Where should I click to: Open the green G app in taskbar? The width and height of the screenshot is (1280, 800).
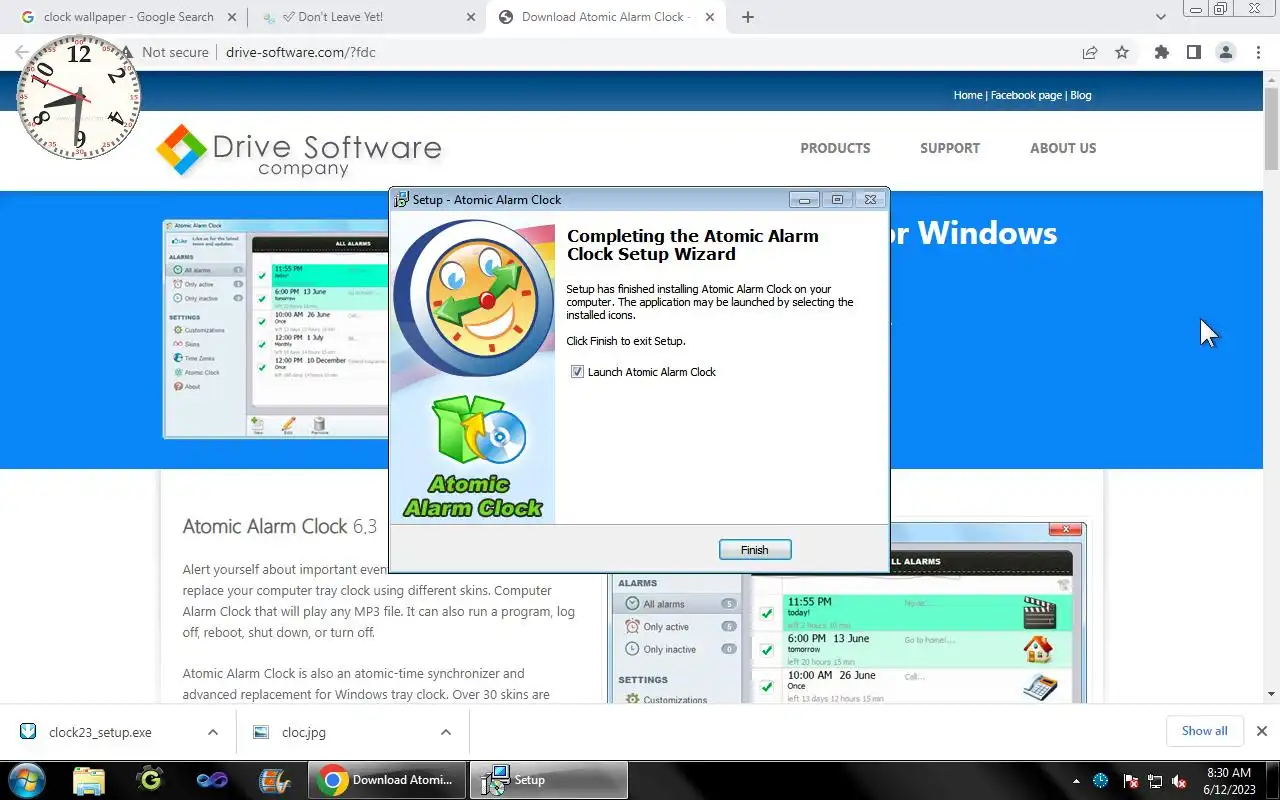click(151, 780)
